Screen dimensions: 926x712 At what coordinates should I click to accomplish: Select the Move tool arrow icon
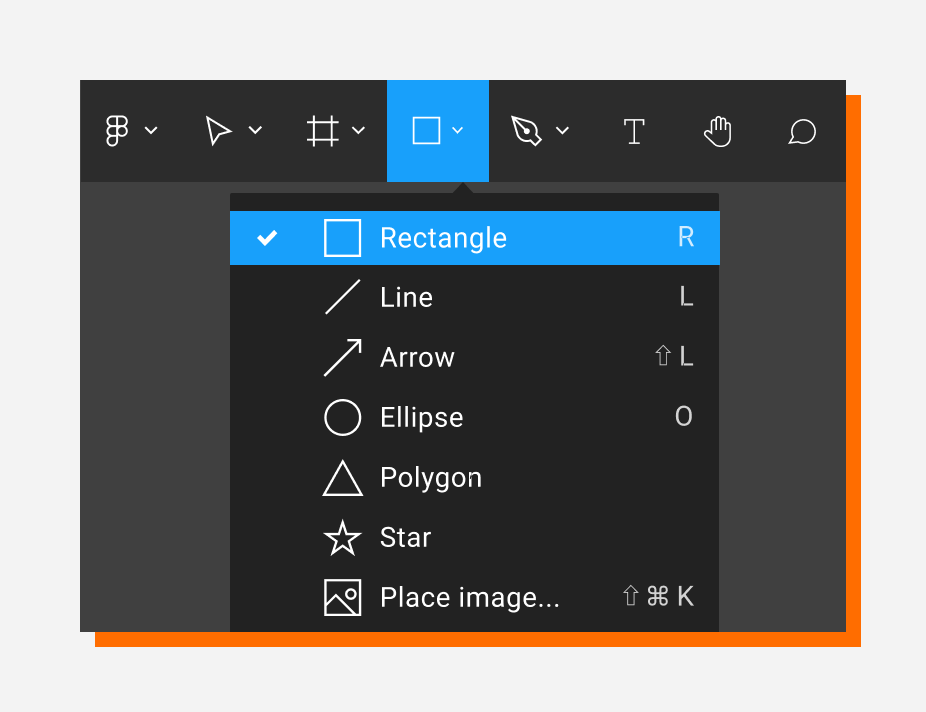point(218,131)
